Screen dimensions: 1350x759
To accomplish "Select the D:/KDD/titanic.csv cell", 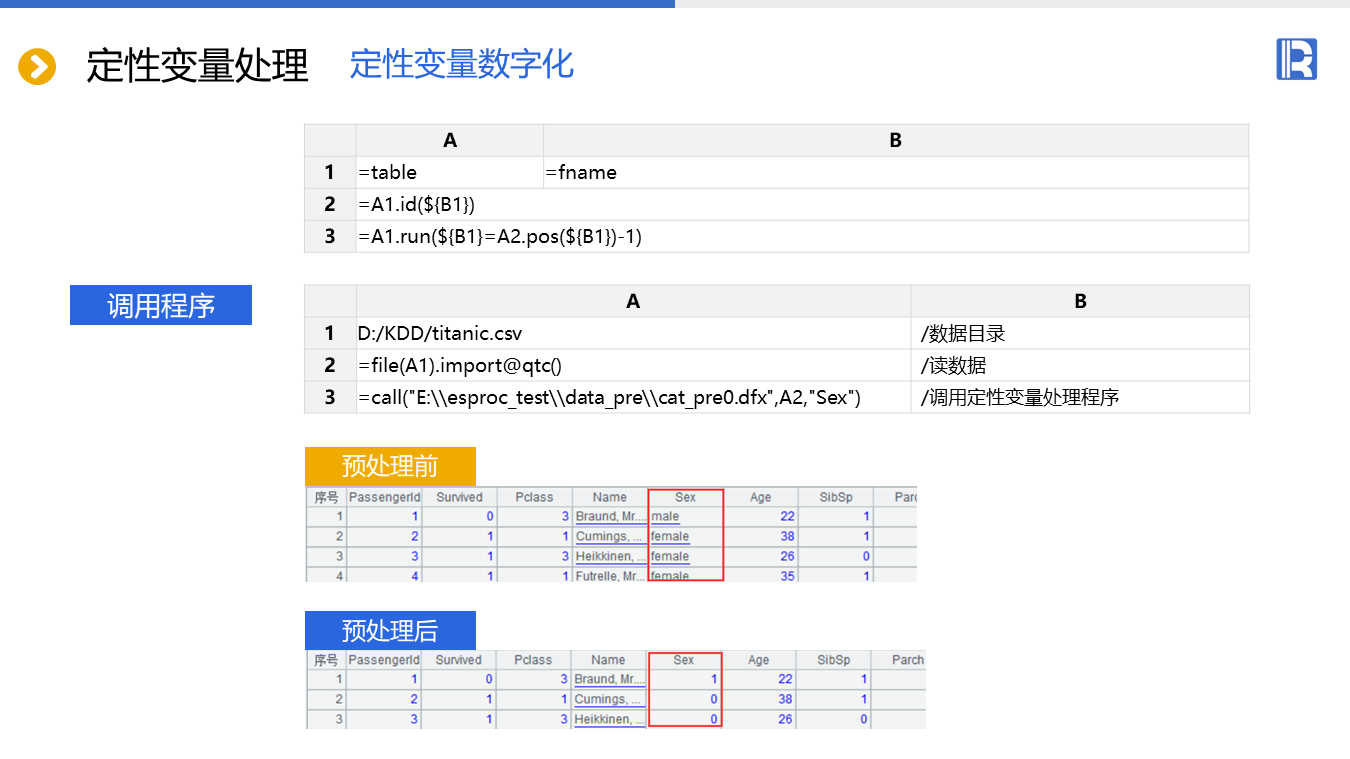I will (x=633, y=333).
